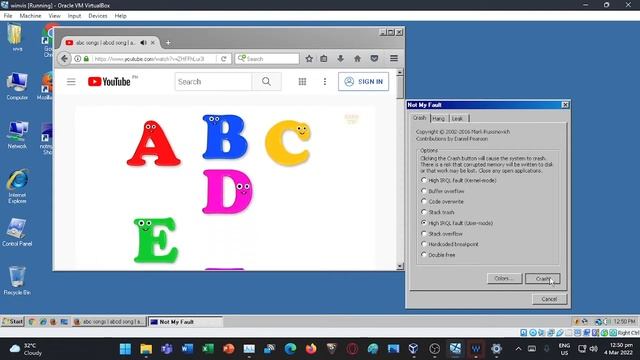This screenshot has width=640, height=360.
Task: Click YouTube Search input field
Action: tap(213, 82)
